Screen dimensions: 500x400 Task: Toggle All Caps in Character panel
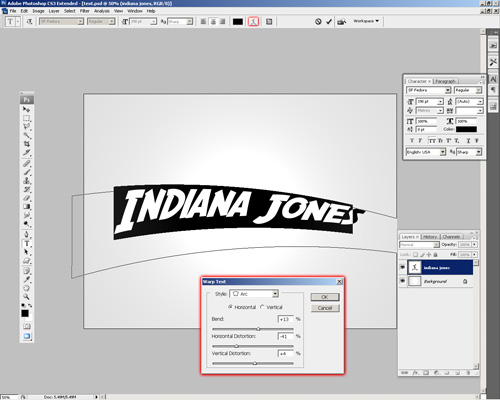coord(432,141)
